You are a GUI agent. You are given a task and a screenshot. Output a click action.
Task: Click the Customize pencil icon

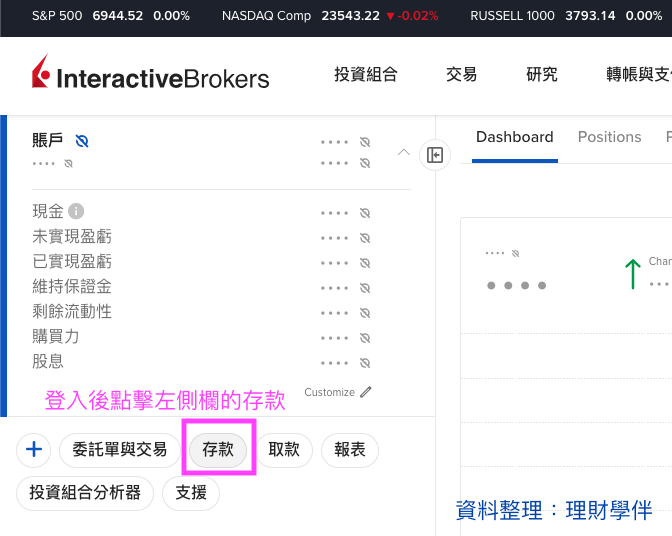coord(366,392)
